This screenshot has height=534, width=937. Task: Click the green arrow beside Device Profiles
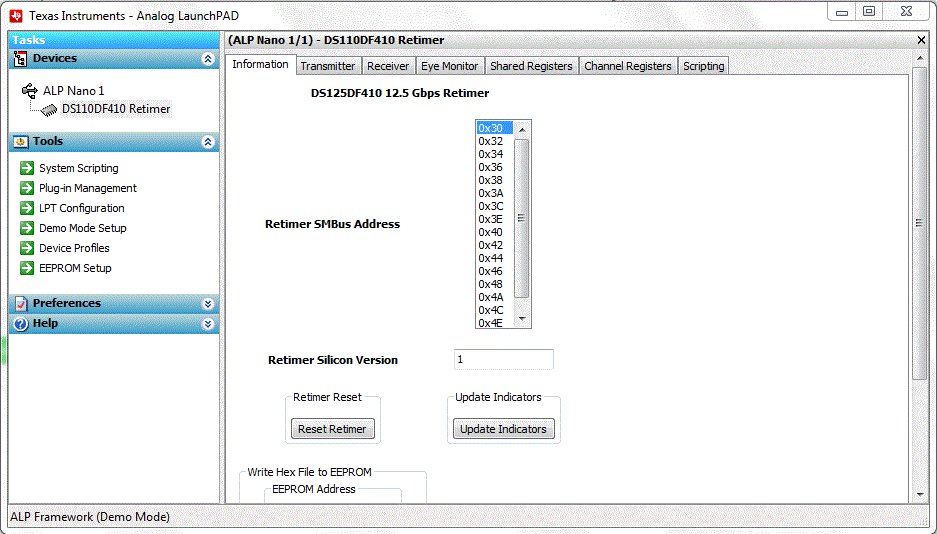27,248
